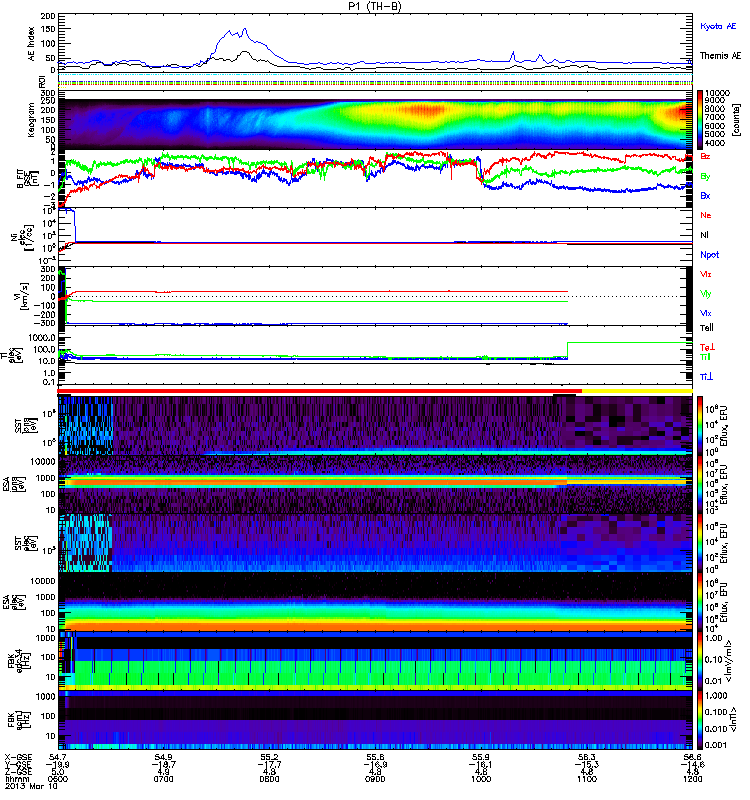750x800 pixels.
Task: Click the Ti step jump in temperature panel
Action: pos(567,350)
